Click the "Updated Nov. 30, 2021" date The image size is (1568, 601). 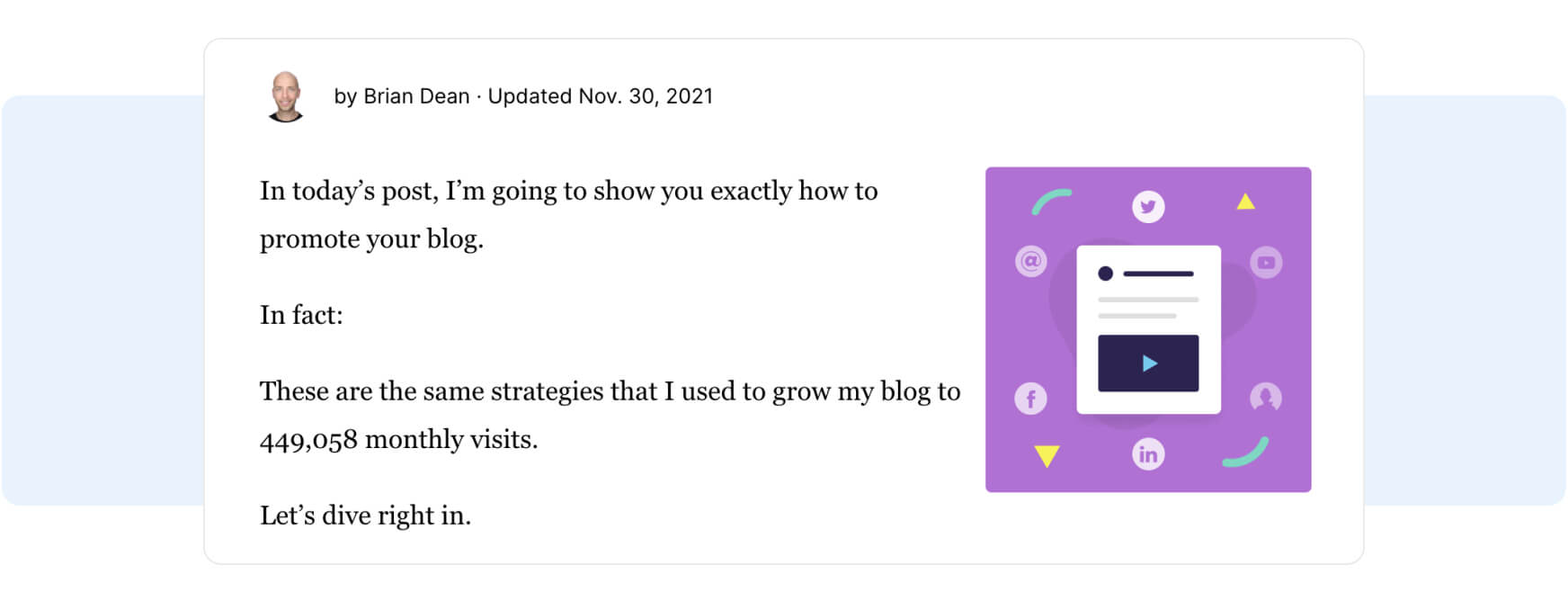click(600, 96)
